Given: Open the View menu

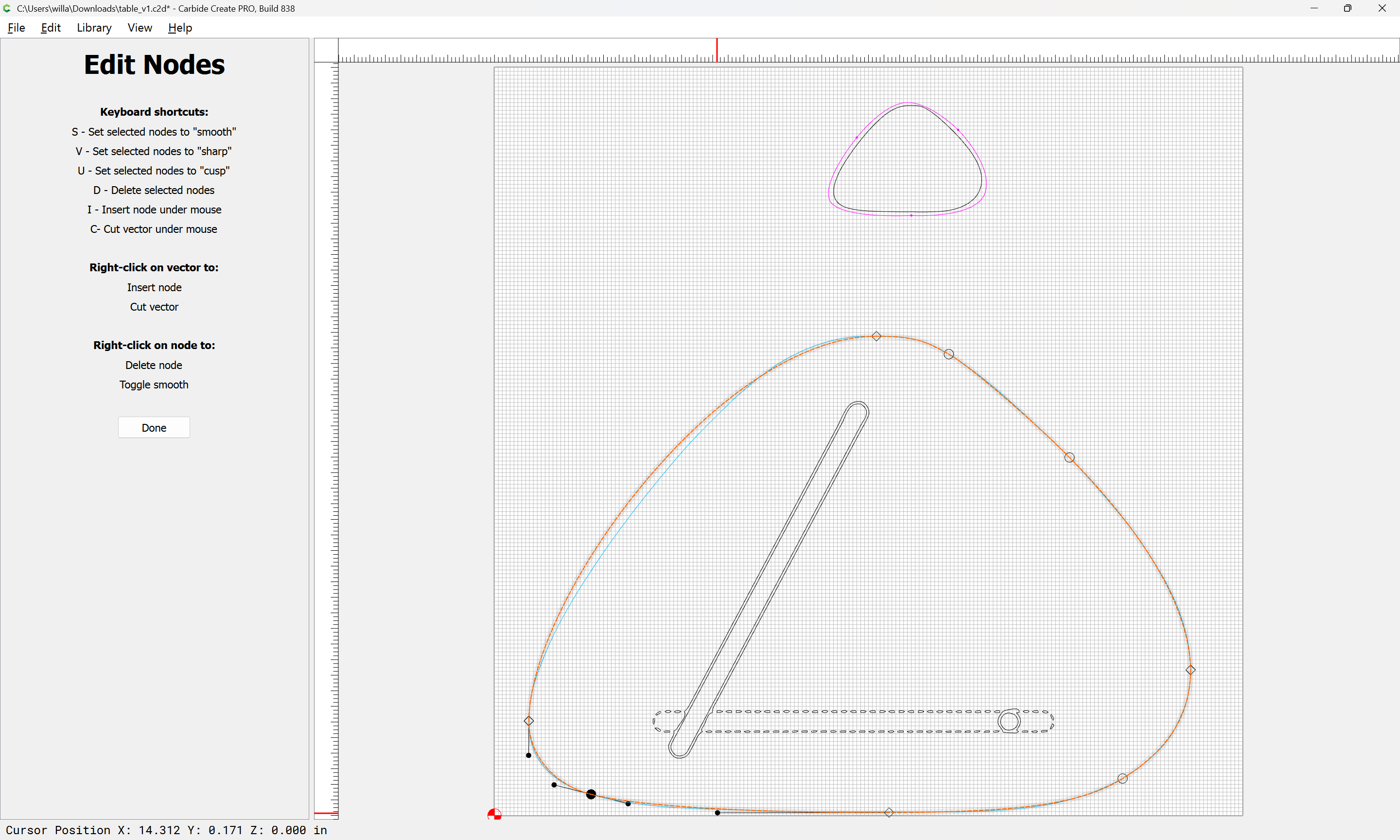Looking at the screenshot, I should [x=139, y=28].
